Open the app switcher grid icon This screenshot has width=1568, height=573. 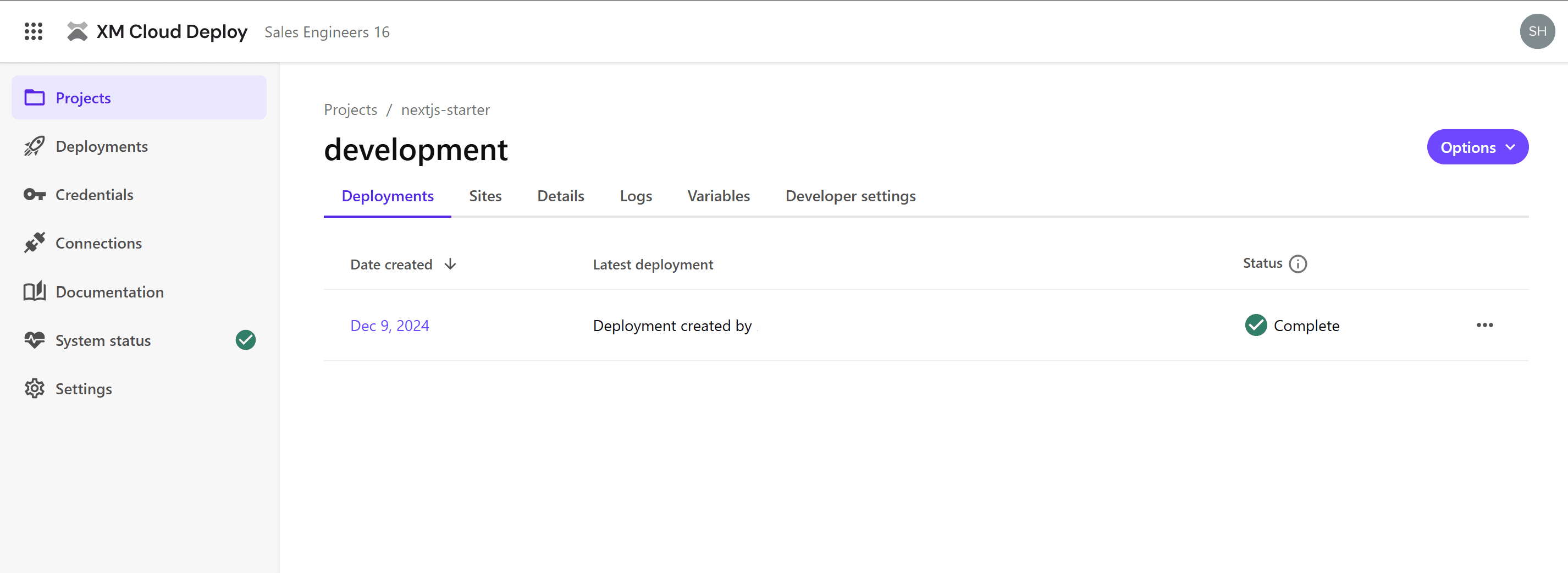click(34, 32)
